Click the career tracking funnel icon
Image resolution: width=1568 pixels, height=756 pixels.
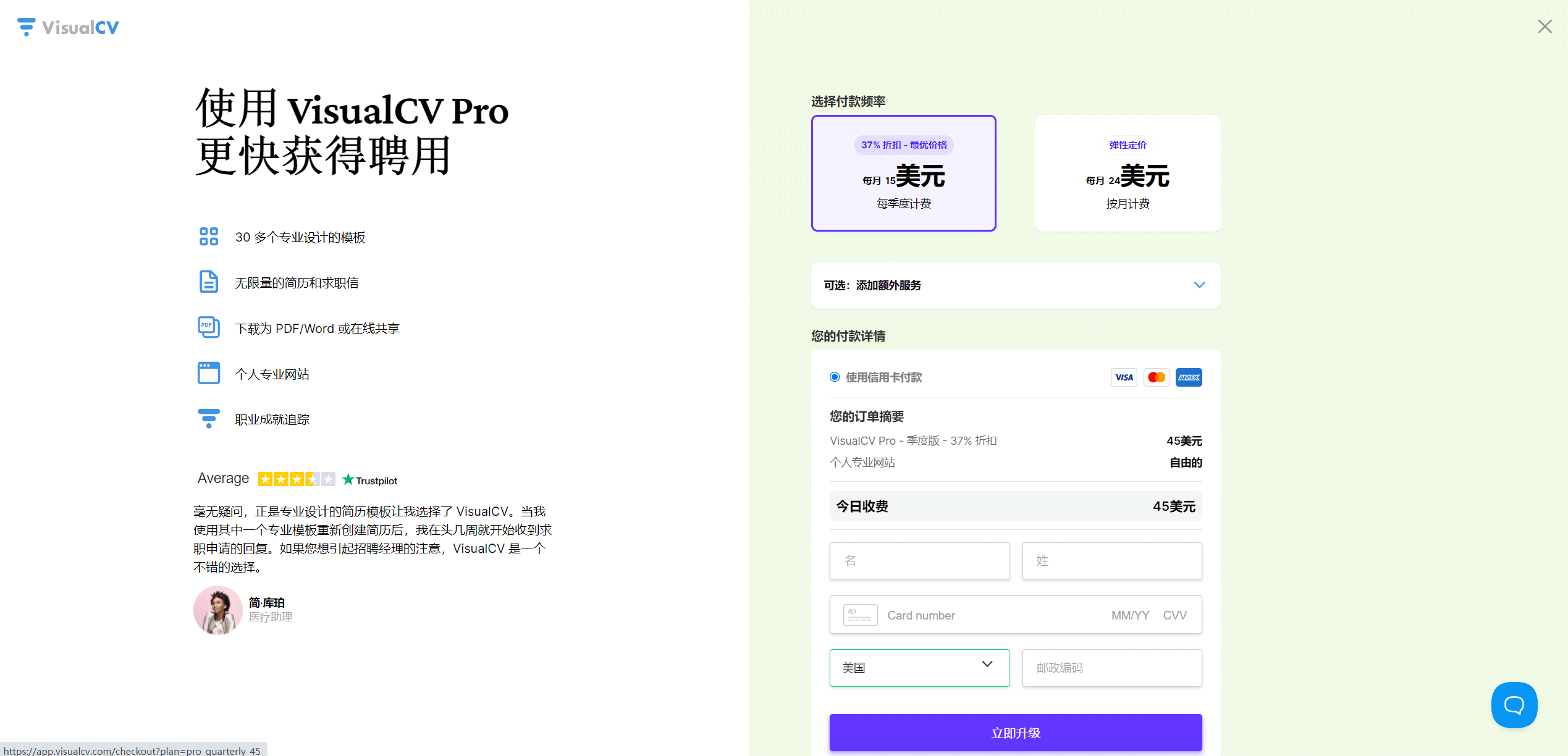point(208,418)
